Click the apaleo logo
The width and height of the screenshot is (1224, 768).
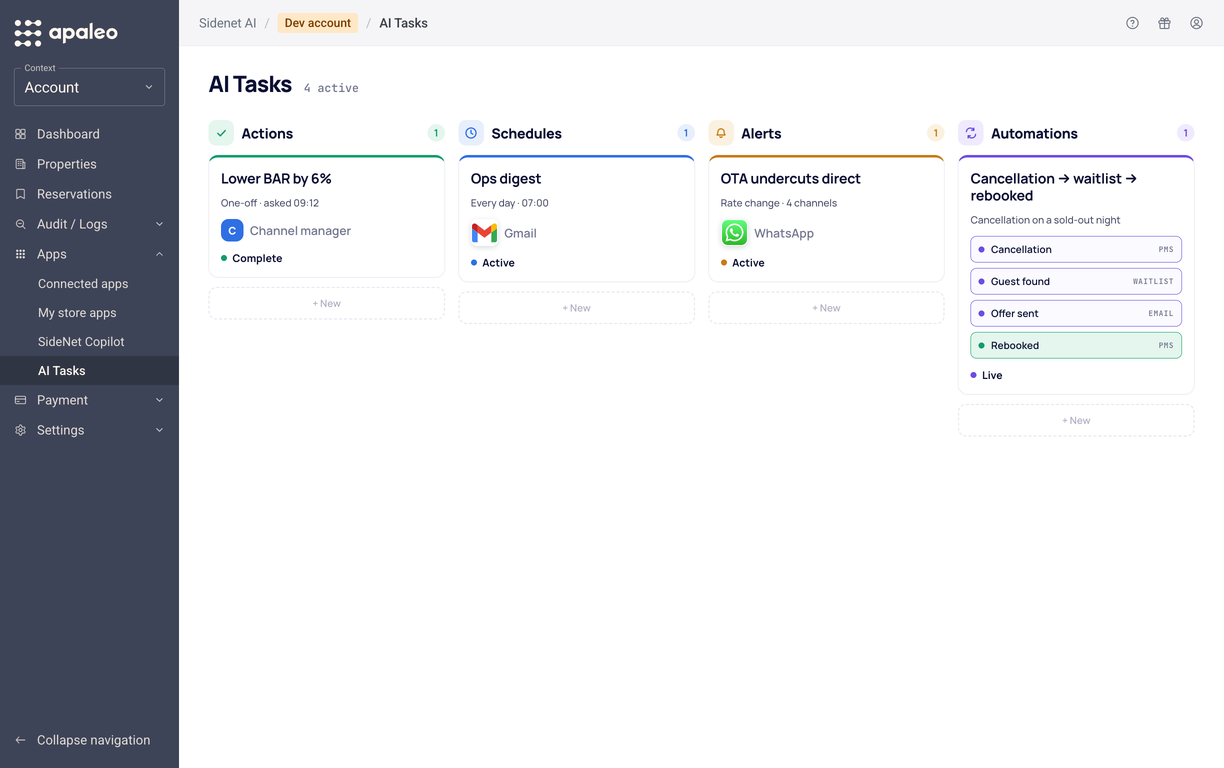[x=66, y=32]
